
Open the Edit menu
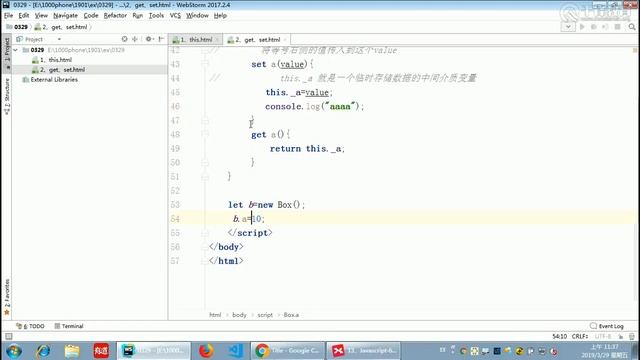(x=24, y=16)
